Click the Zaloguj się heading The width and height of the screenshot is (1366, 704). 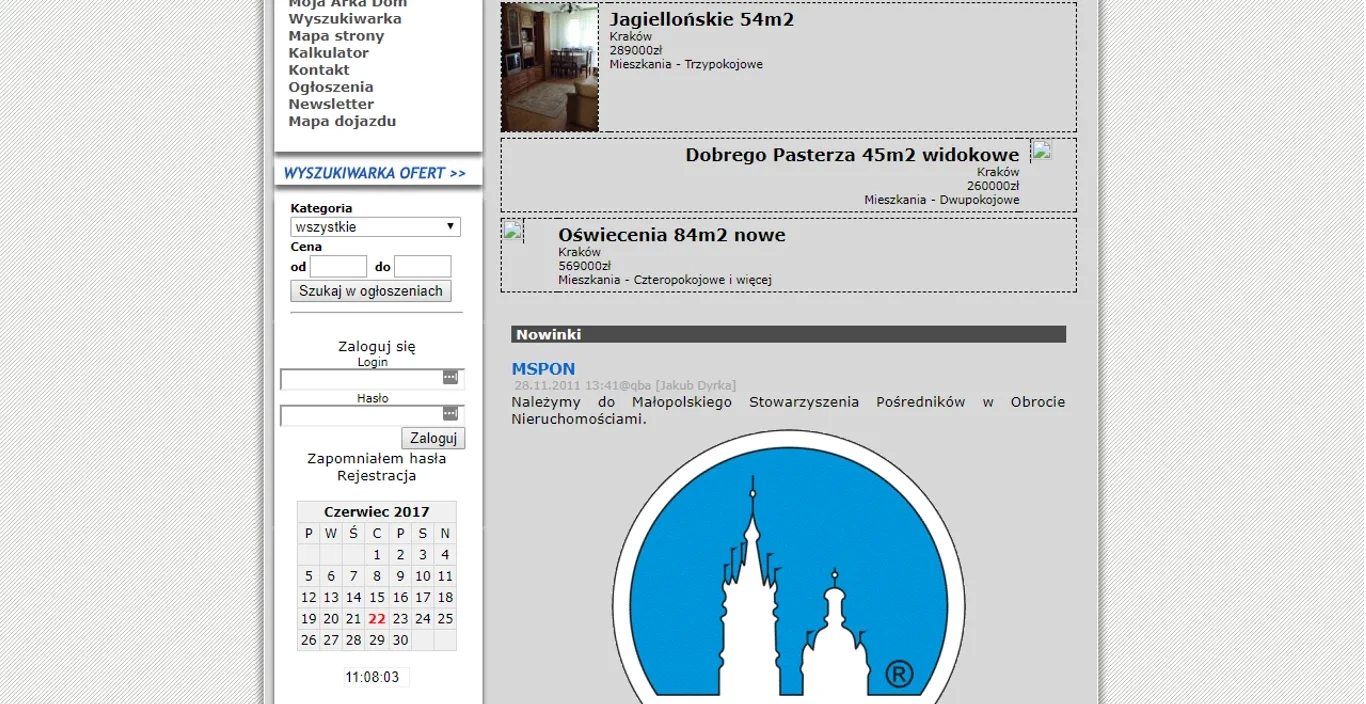[x=377, y=347]
